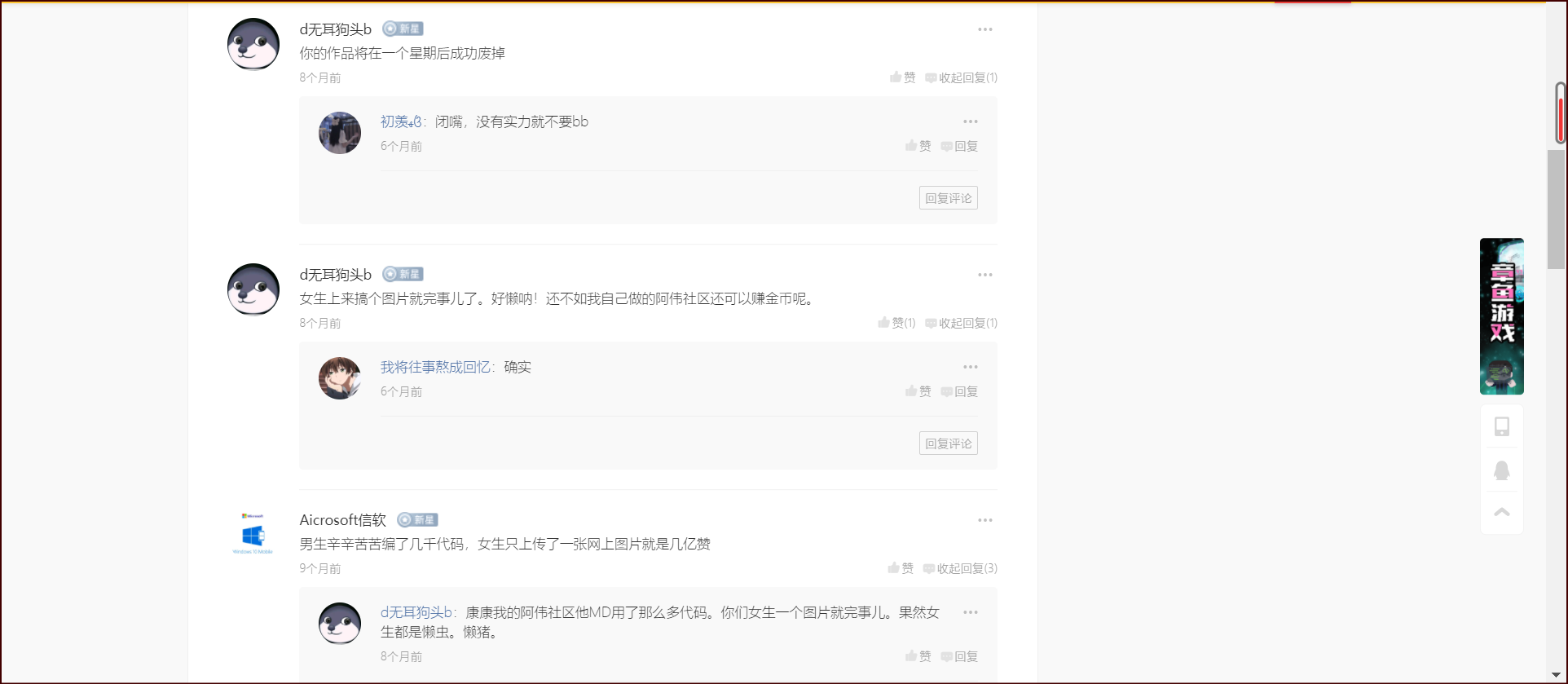Open Aicrosoft信软 Windows logo avatar
1568x684 pixels.
[253, 535]
